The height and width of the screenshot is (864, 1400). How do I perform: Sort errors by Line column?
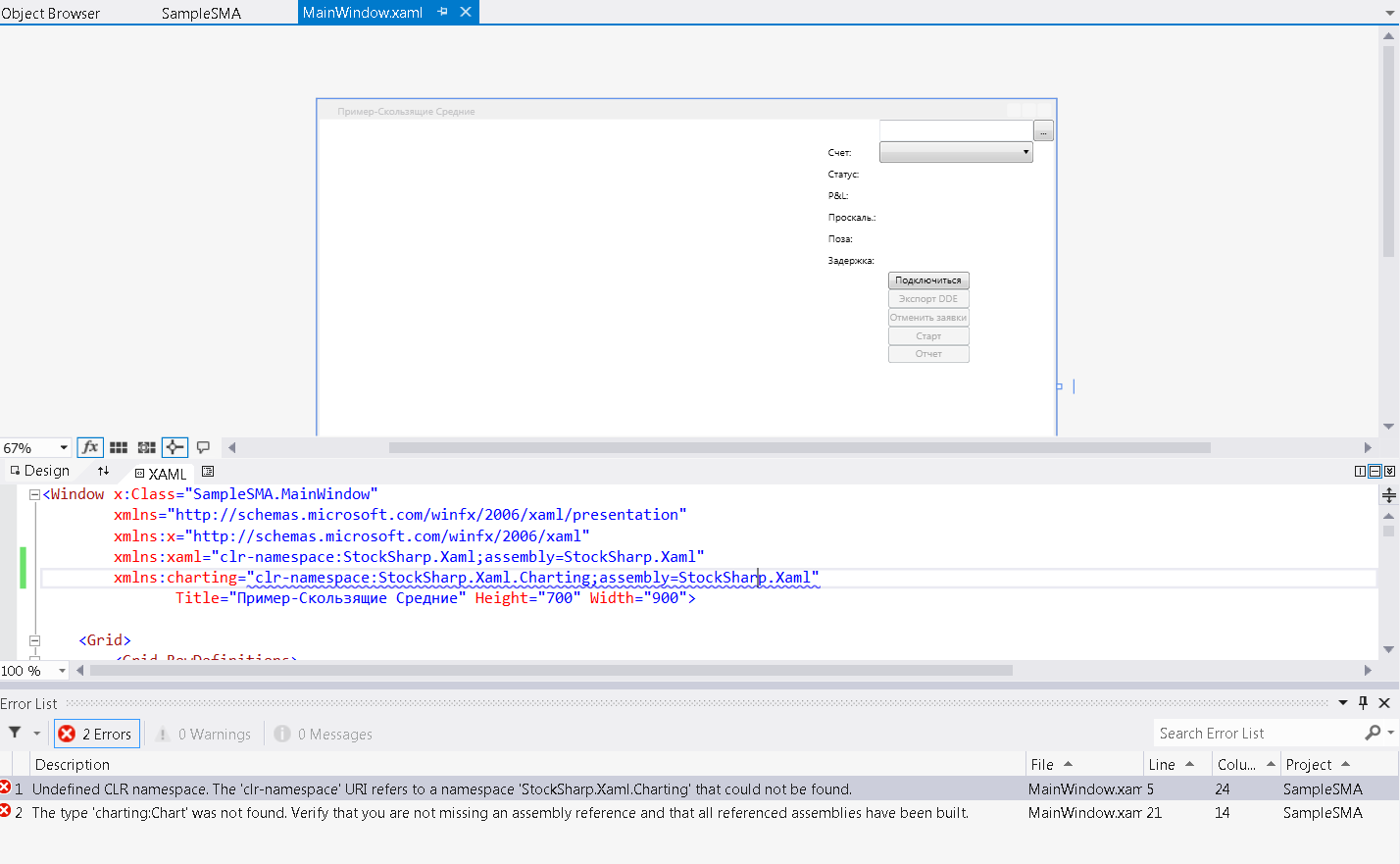(1176, 764)
